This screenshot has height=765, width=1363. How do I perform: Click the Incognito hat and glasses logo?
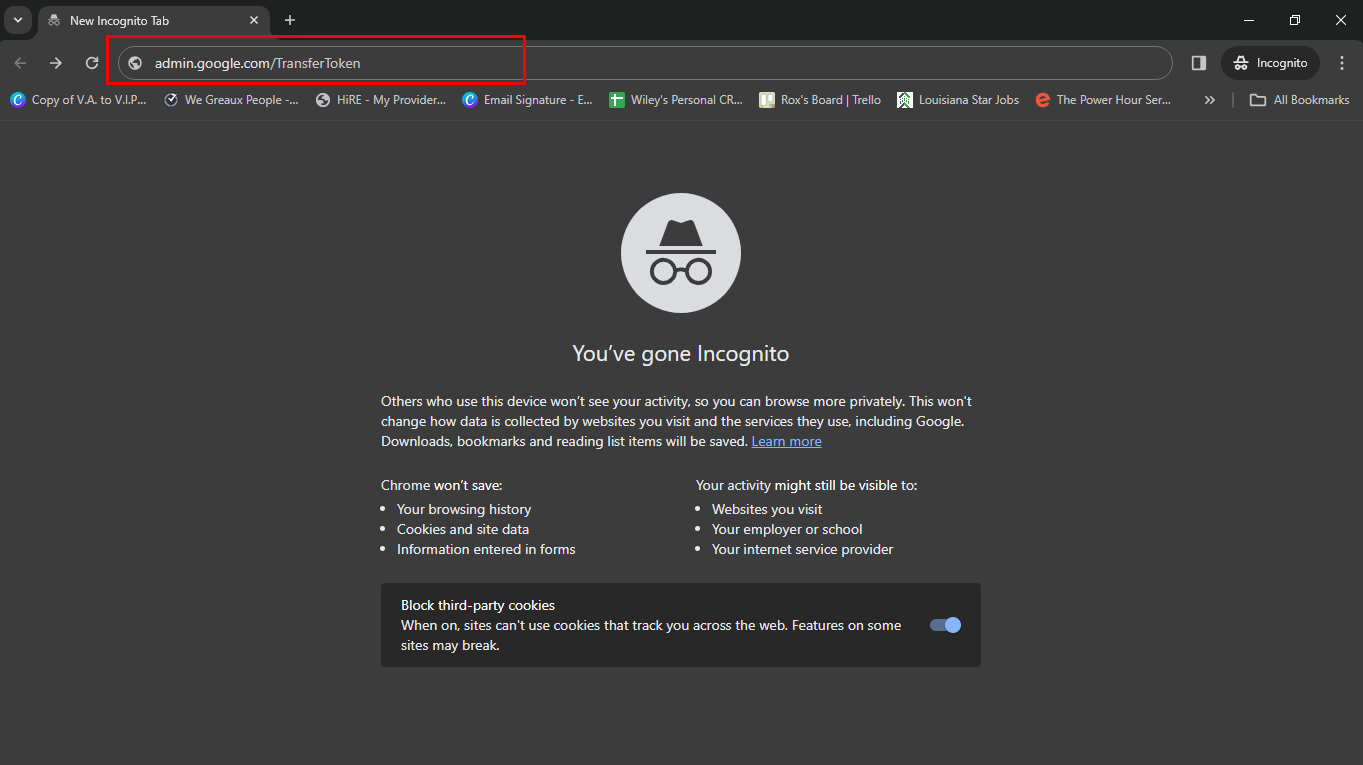pyautogui.click(x=681, y=253)
